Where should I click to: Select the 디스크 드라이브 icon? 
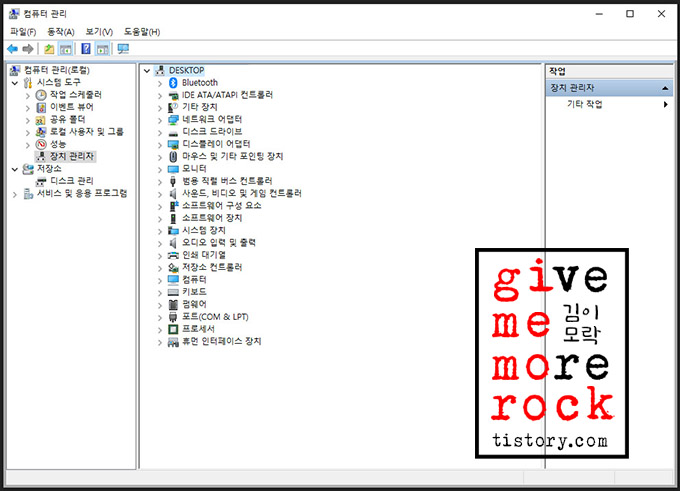[173, 132]
